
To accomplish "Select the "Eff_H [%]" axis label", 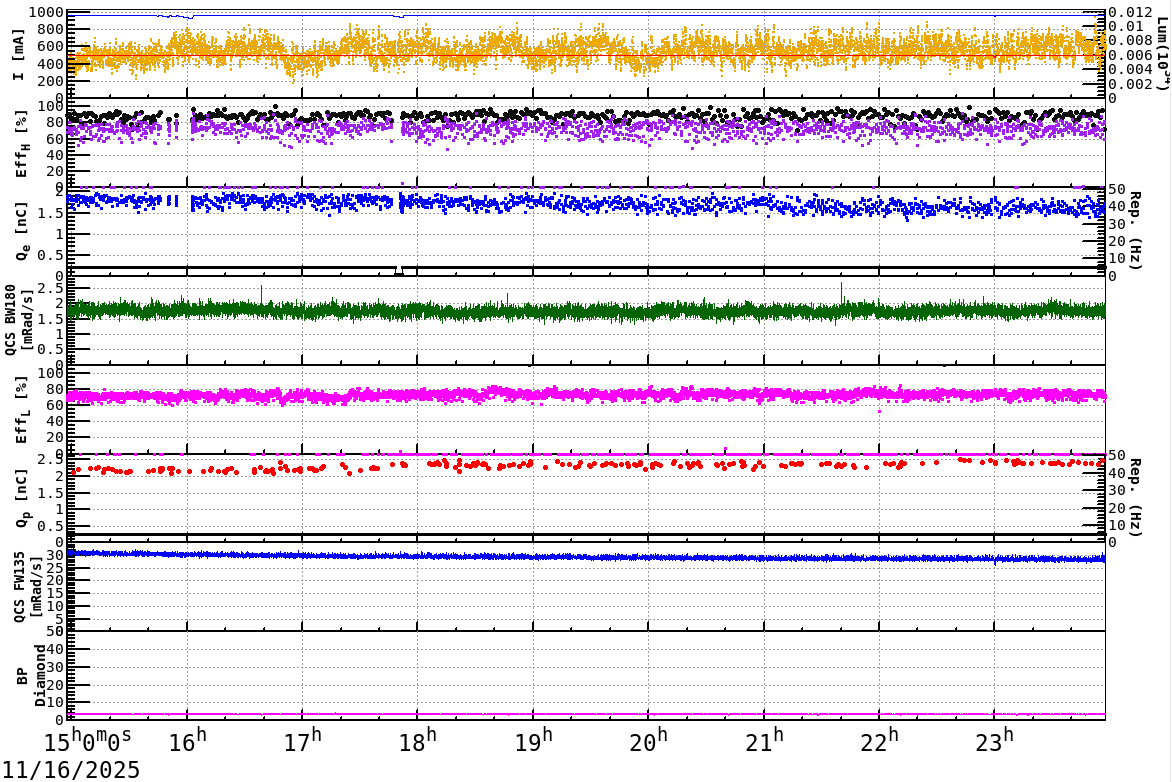I will (x=21, y=144).
